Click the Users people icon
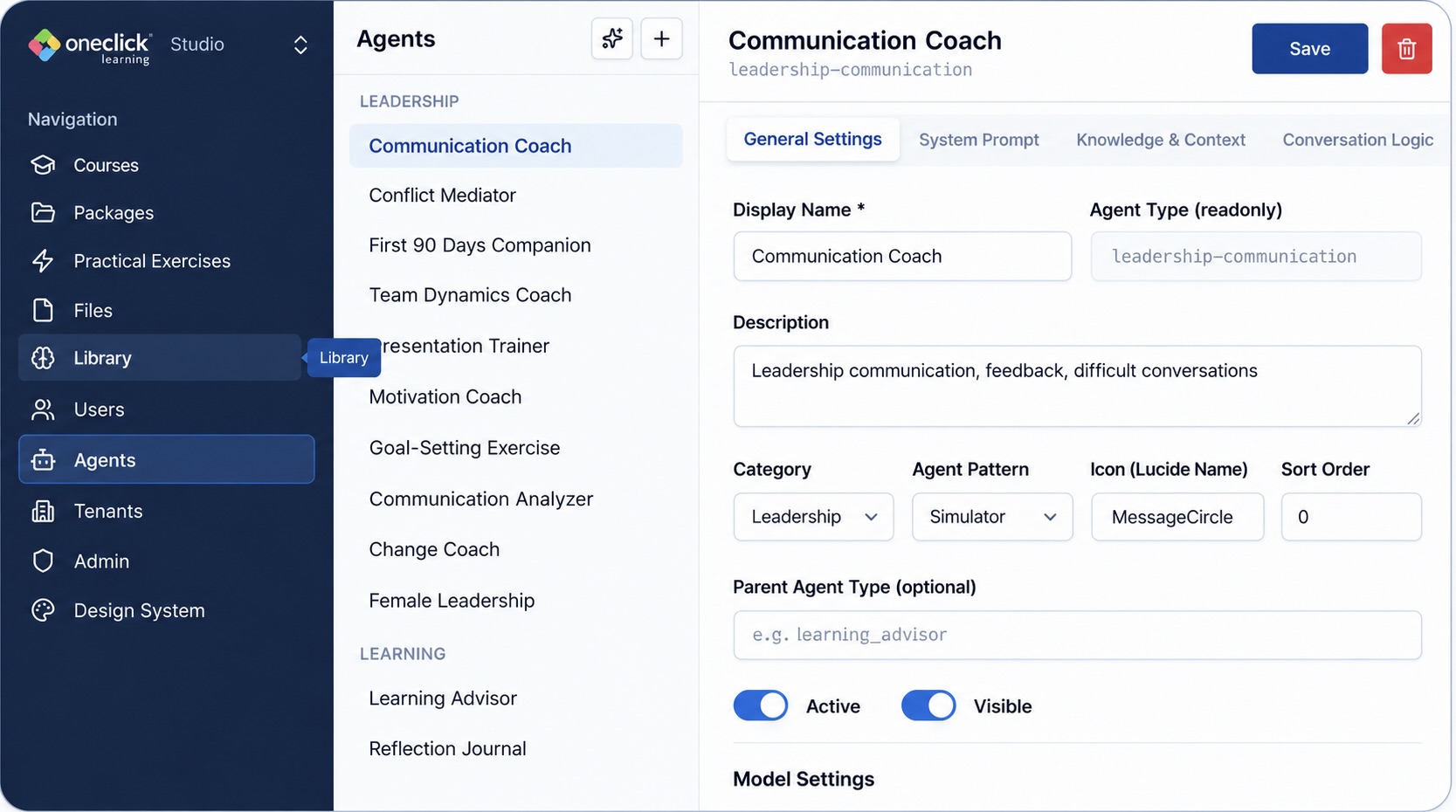Screen dimensions: 1456x812 coord(43,409)
